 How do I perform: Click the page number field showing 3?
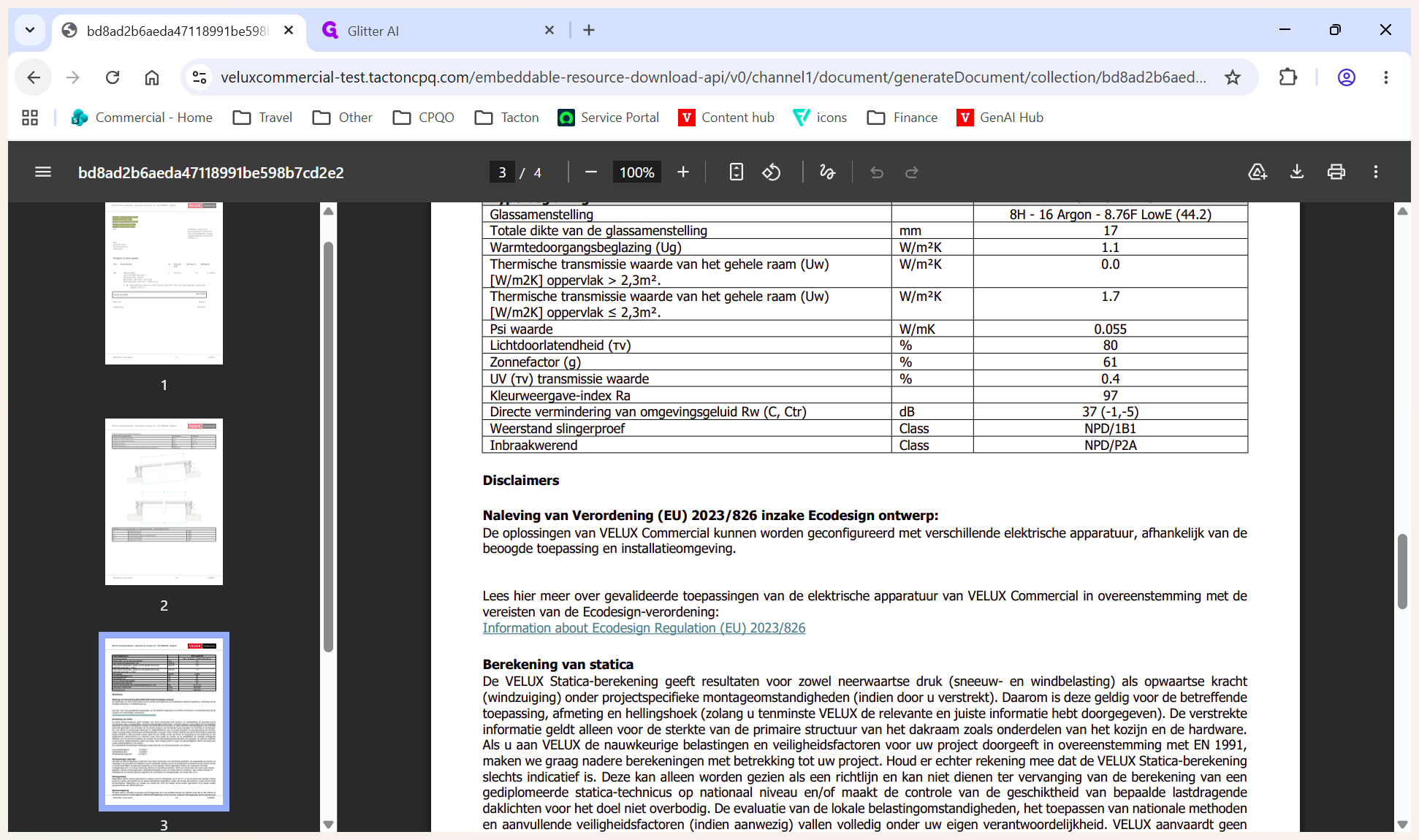502,172
